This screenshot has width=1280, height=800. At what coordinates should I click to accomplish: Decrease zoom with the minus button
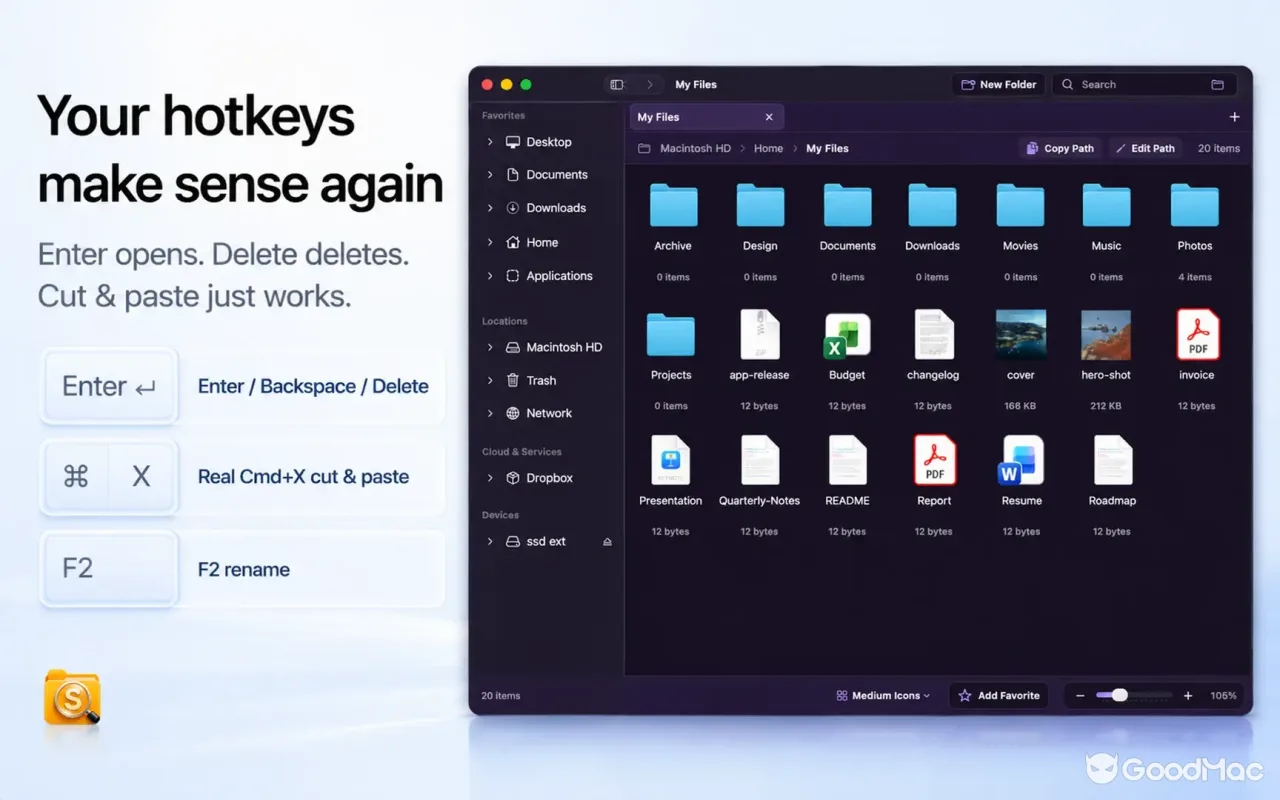click(1080, 696)
